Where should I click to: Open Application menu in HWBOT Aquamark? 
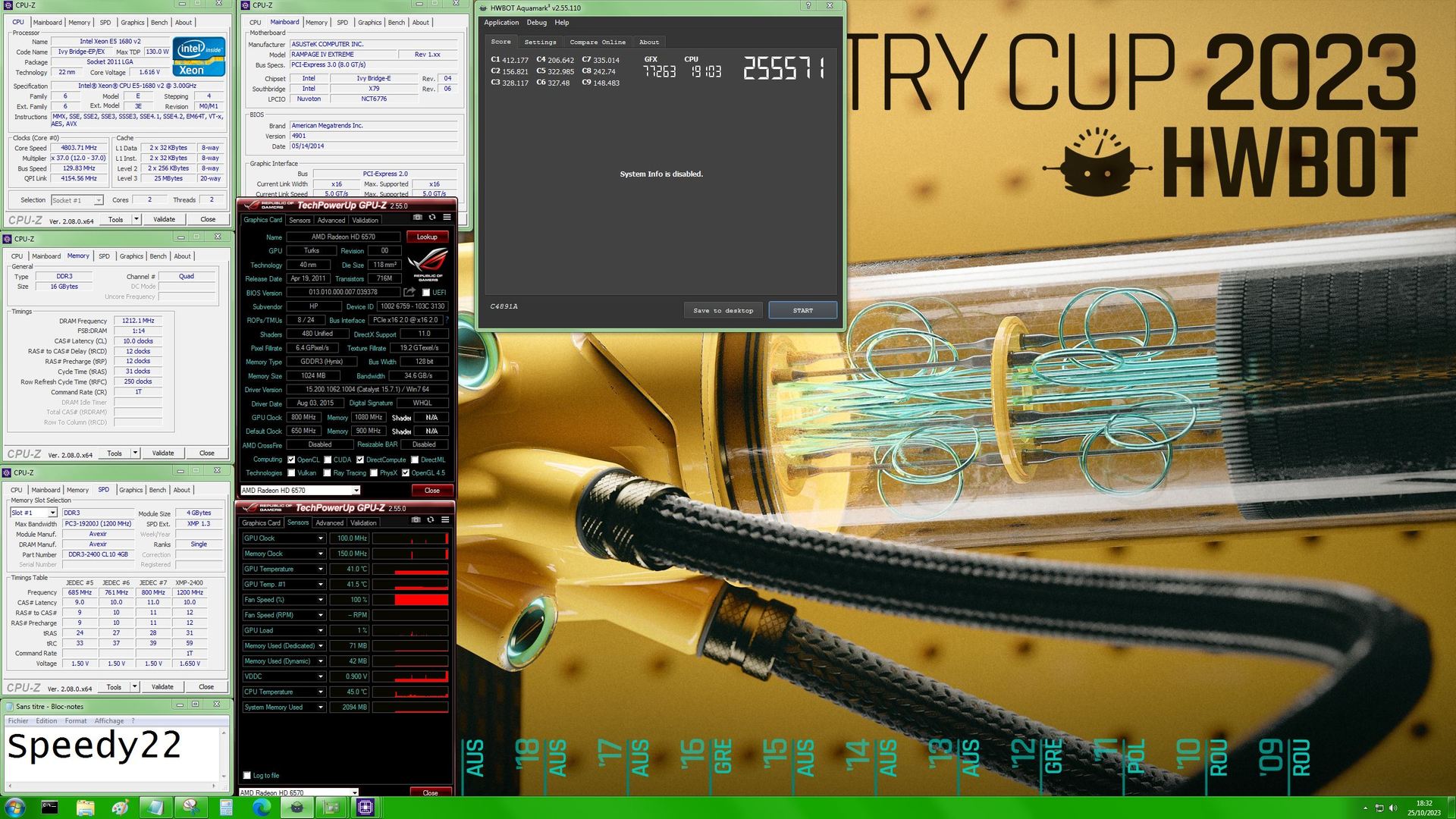click(x=502, y=23)
